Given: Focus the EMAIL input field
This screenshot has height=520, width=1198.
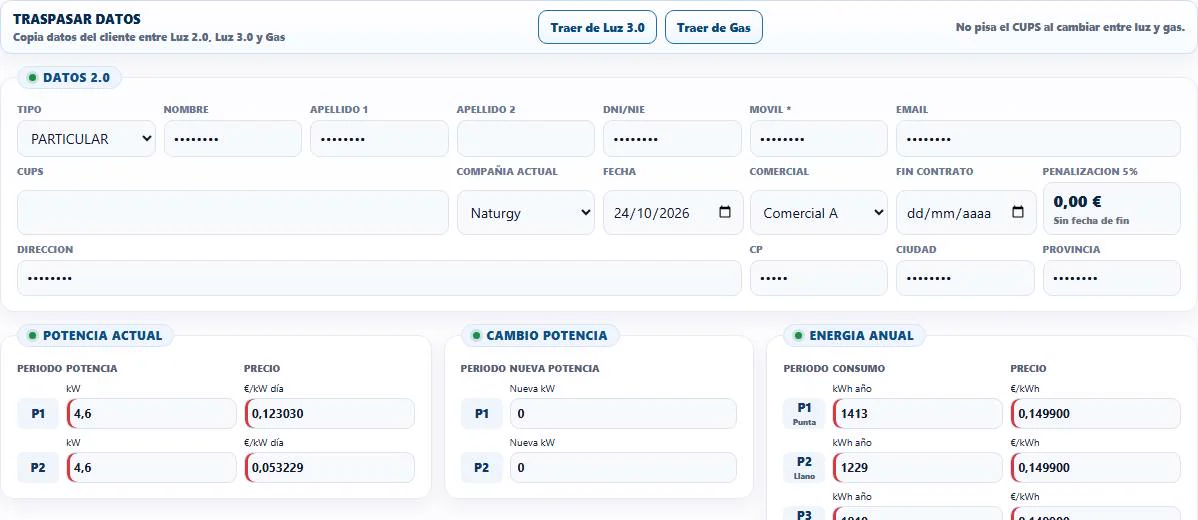Looking at the screenshot, I should tap(1038, 139).
